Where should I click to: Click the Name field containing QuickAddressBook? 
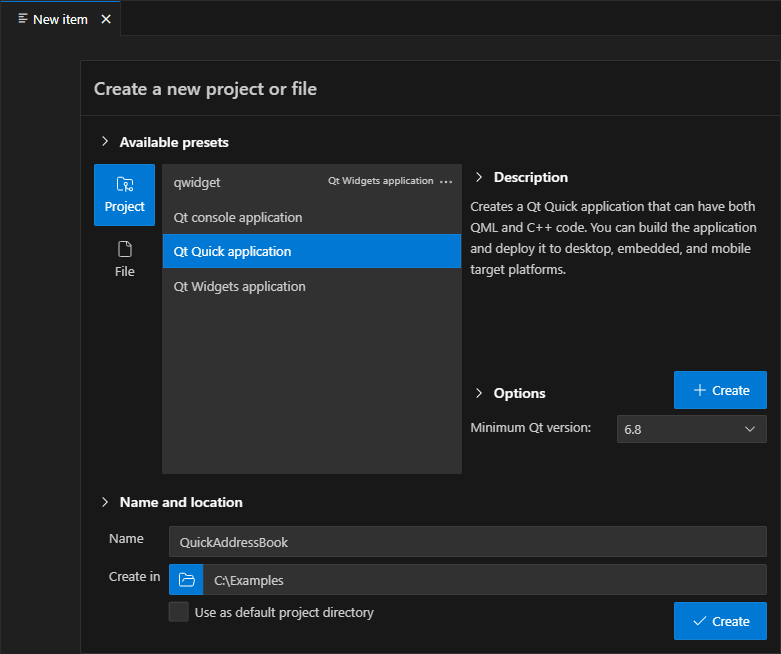(x=468, y=541)
